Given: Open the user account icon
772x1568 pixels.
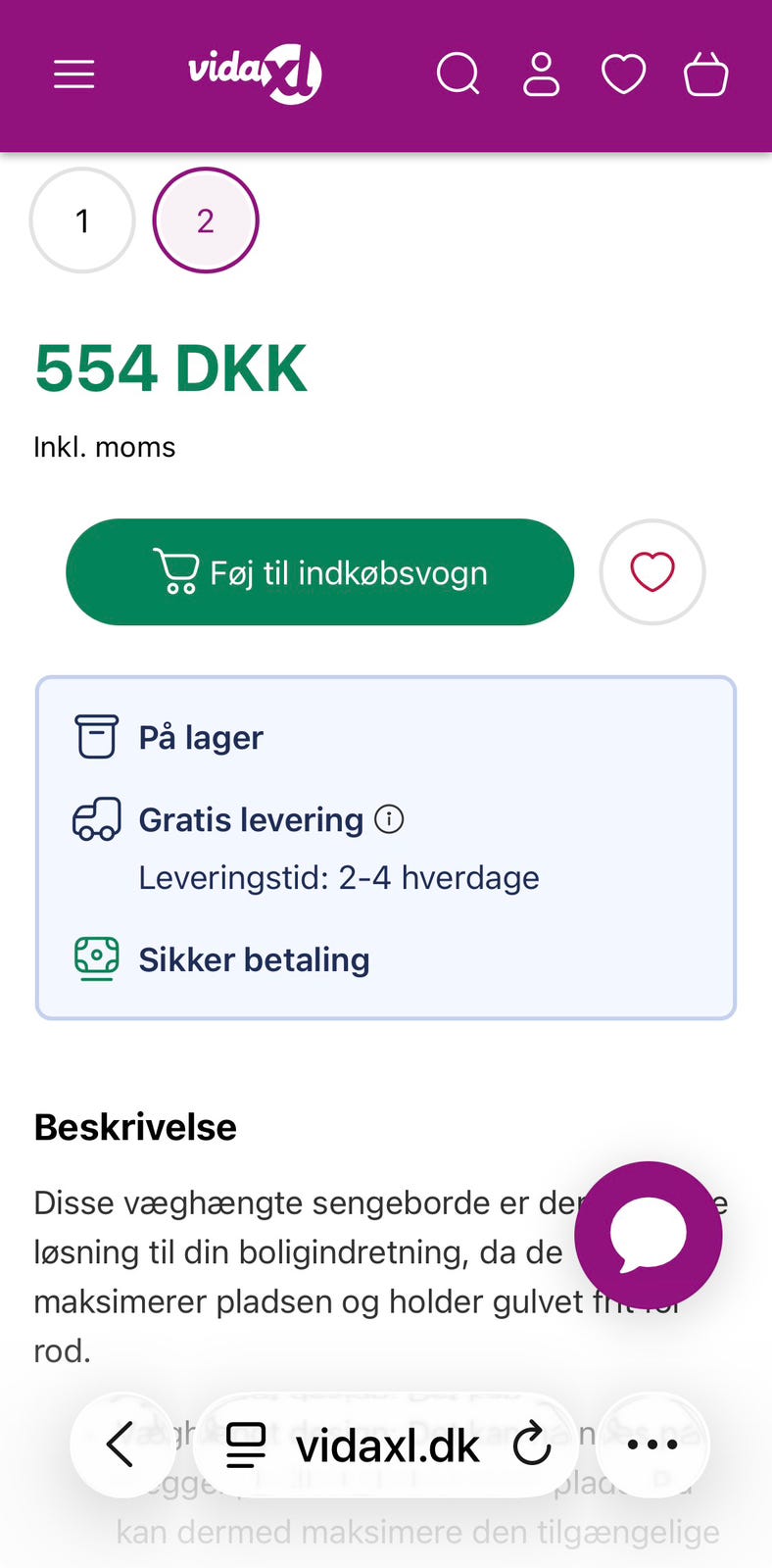Looking at the screenshot, I should 541,73.
